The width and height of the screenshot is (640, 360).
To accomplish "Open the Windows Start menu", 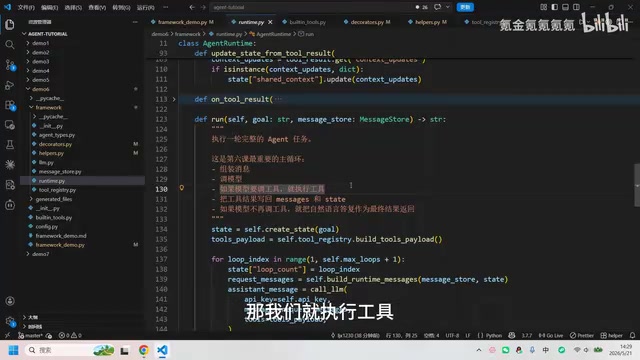I will tap(13, 350).
